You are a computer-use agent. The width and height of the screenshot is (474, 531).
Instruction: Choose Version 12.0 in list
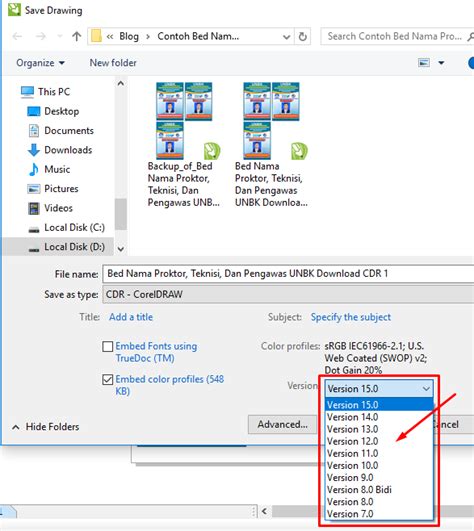point(379,442)
